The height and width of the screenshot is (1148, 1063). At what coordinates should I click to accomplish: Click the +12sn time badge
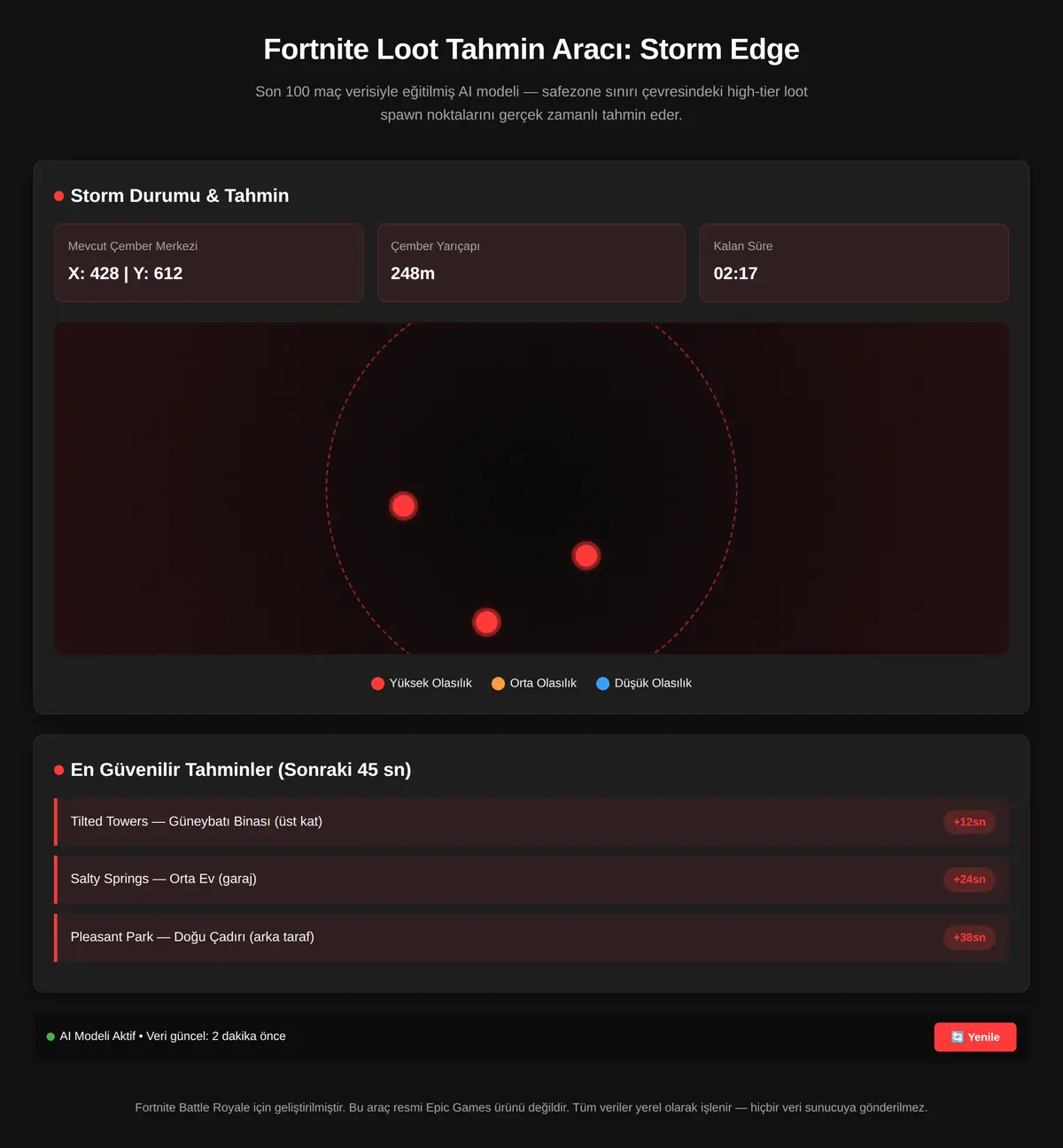(x=969, y=822)
